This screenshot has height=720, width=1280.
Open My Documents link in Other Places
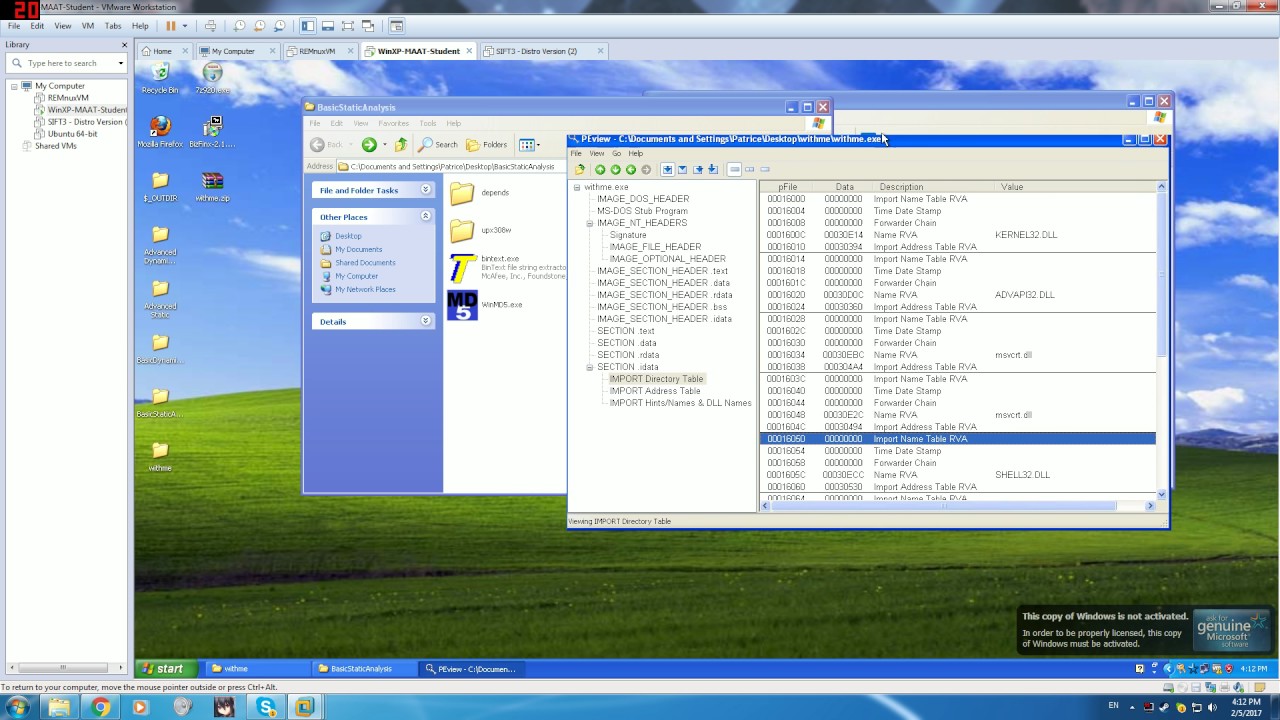tap(358, 249)
